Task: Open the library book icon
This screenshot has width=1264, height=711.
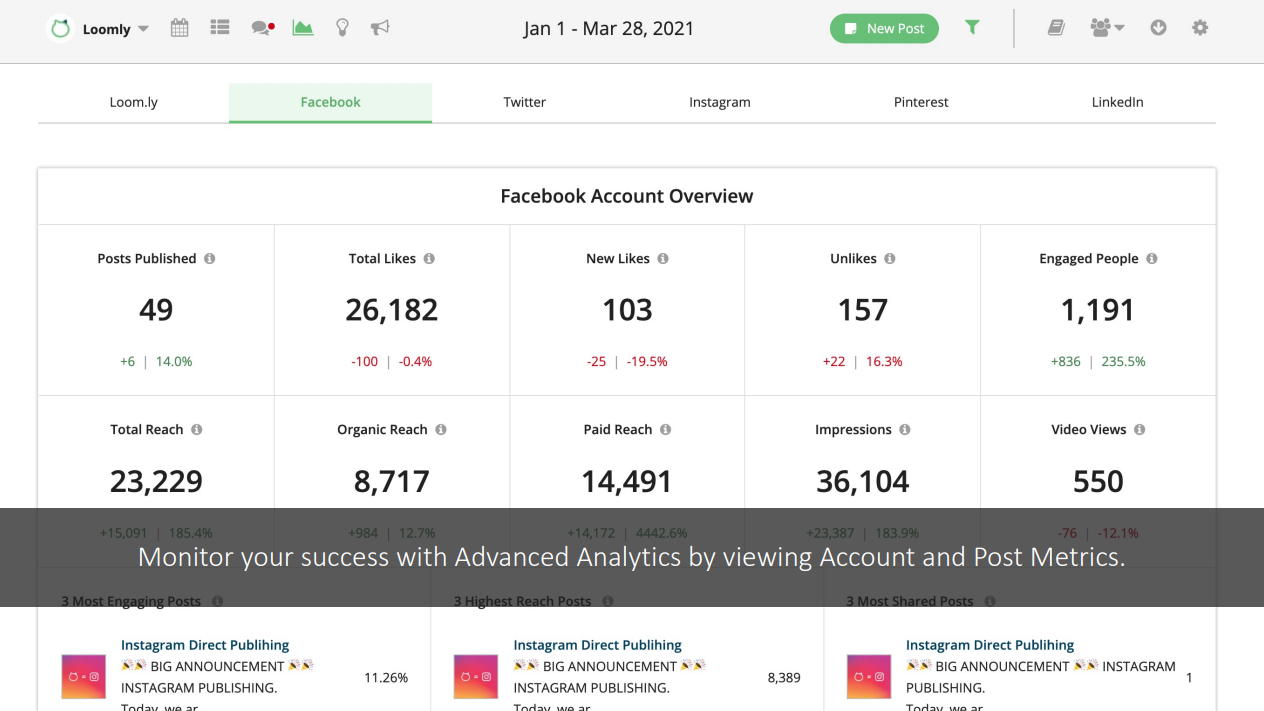Action: pyautogui.click(x=1056, y=28)
